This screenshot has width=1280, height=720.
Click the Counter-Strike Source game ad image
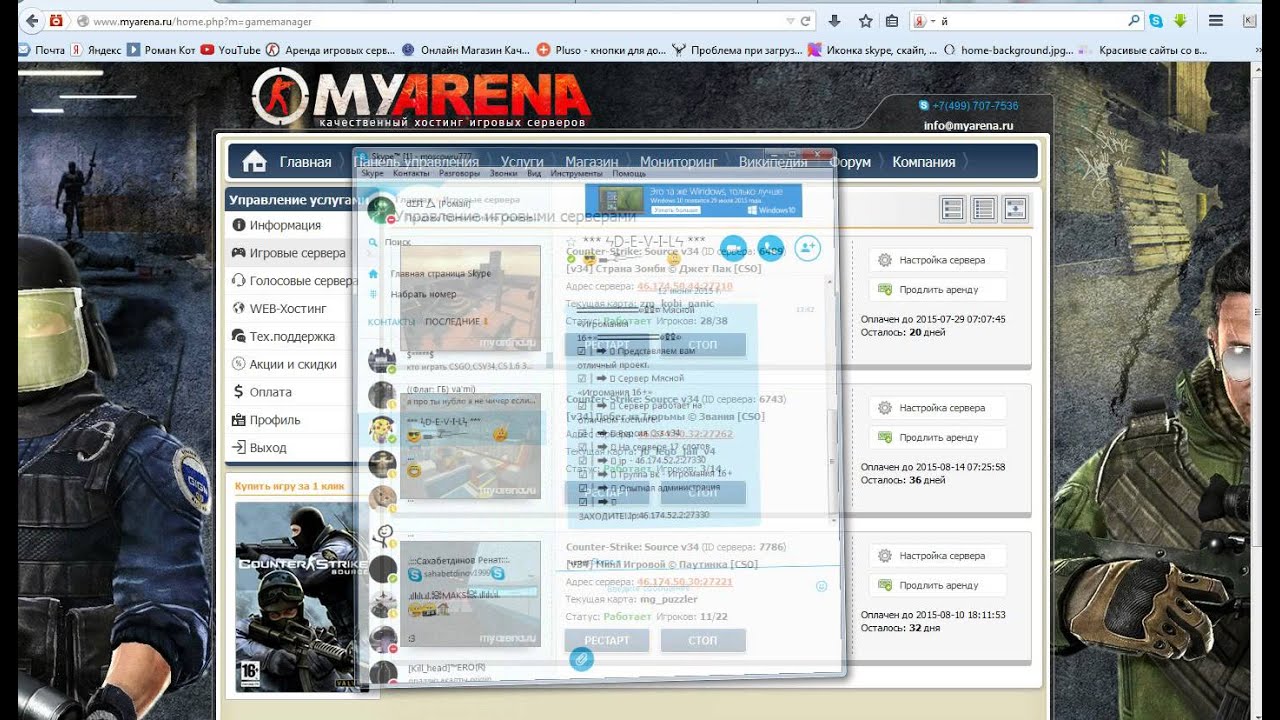[302, 597]
